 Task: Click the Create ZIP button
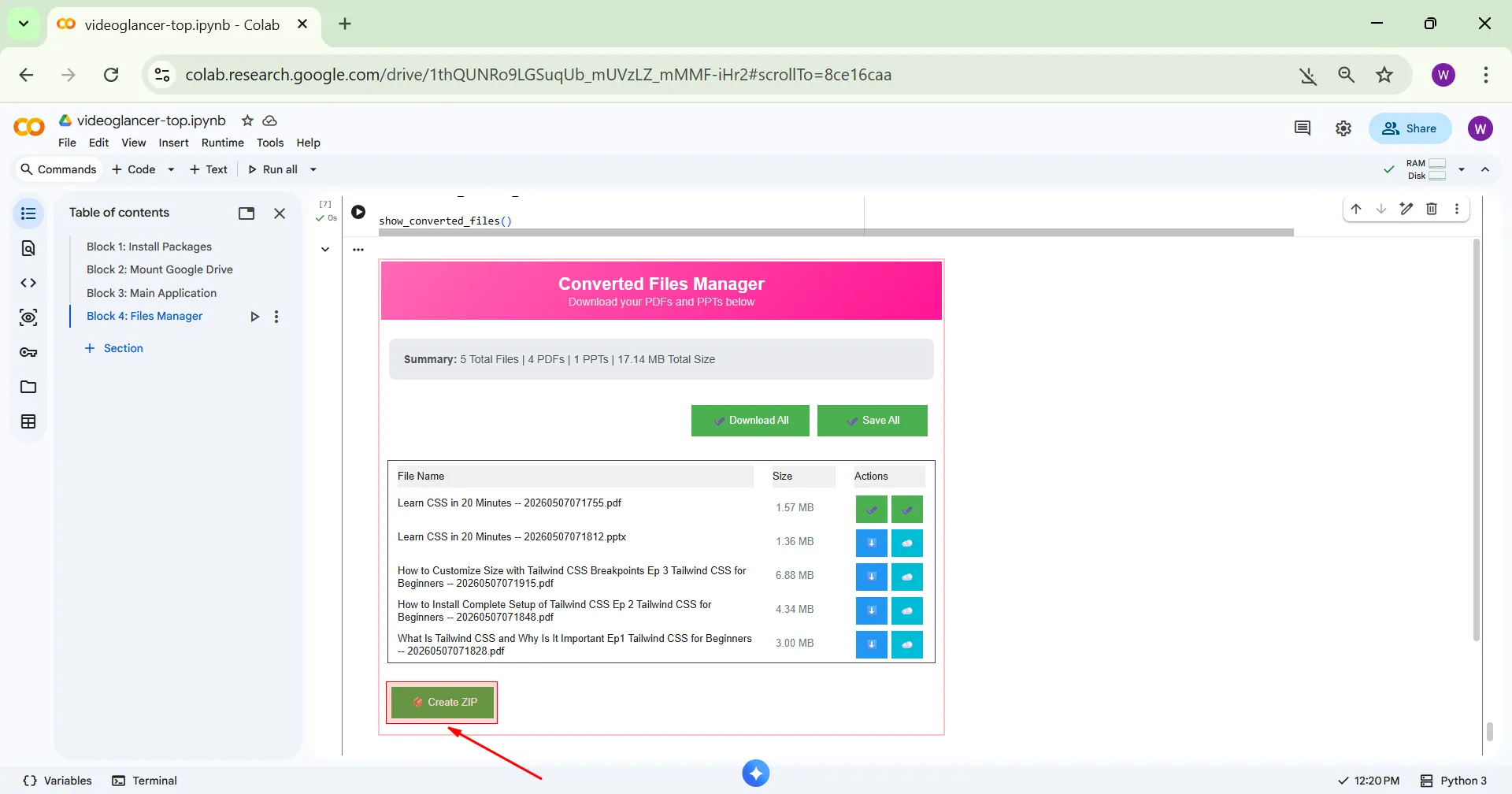443,702
